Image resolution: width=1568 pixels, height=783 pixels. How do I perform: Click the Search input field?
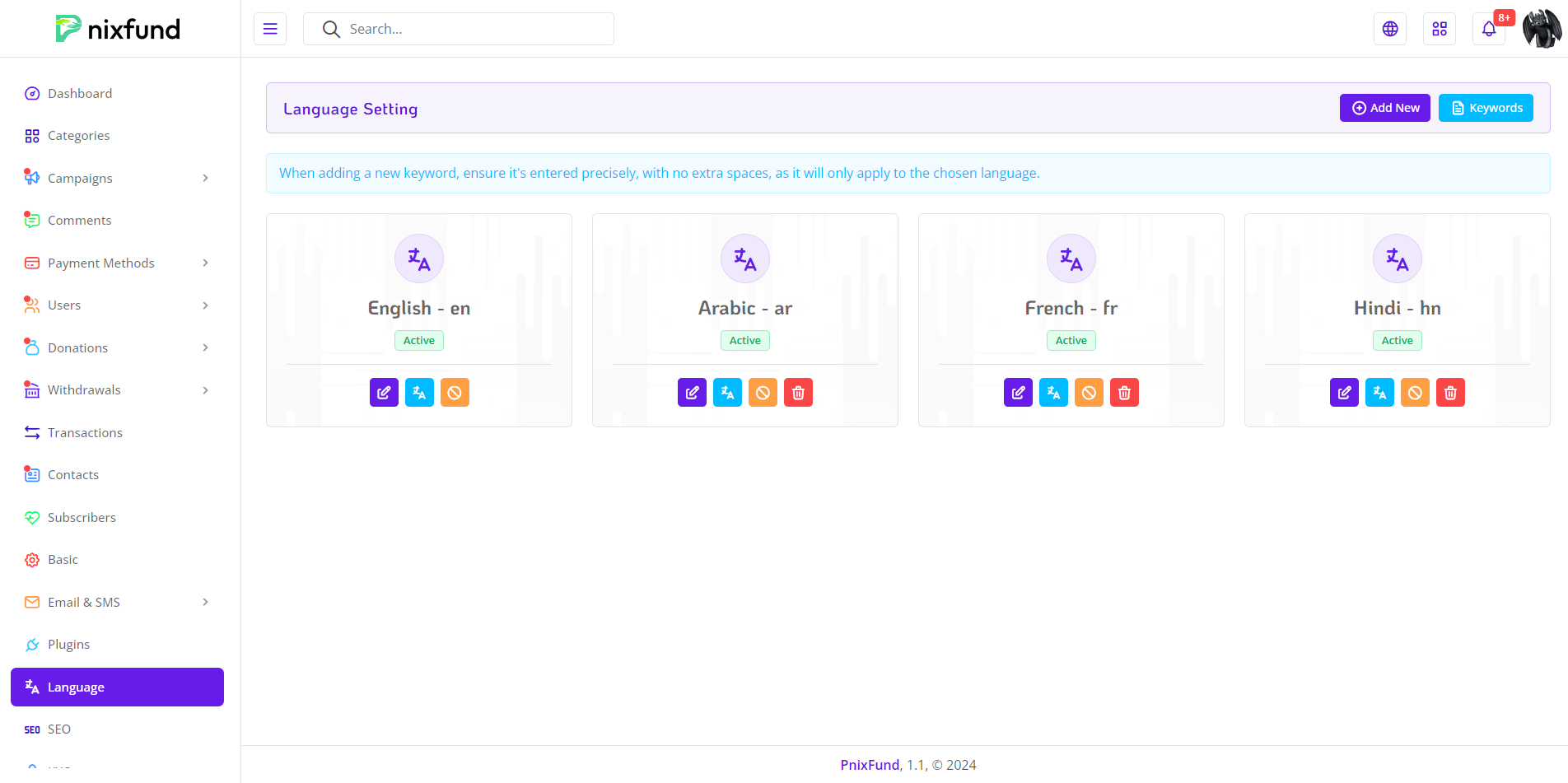tap(469, 29)
